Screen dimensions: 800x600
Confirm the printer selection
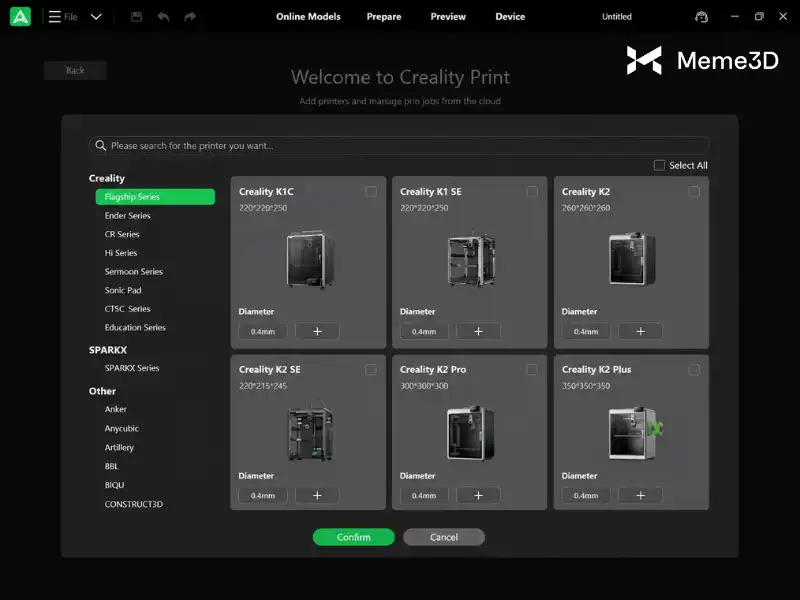(354, 537)
